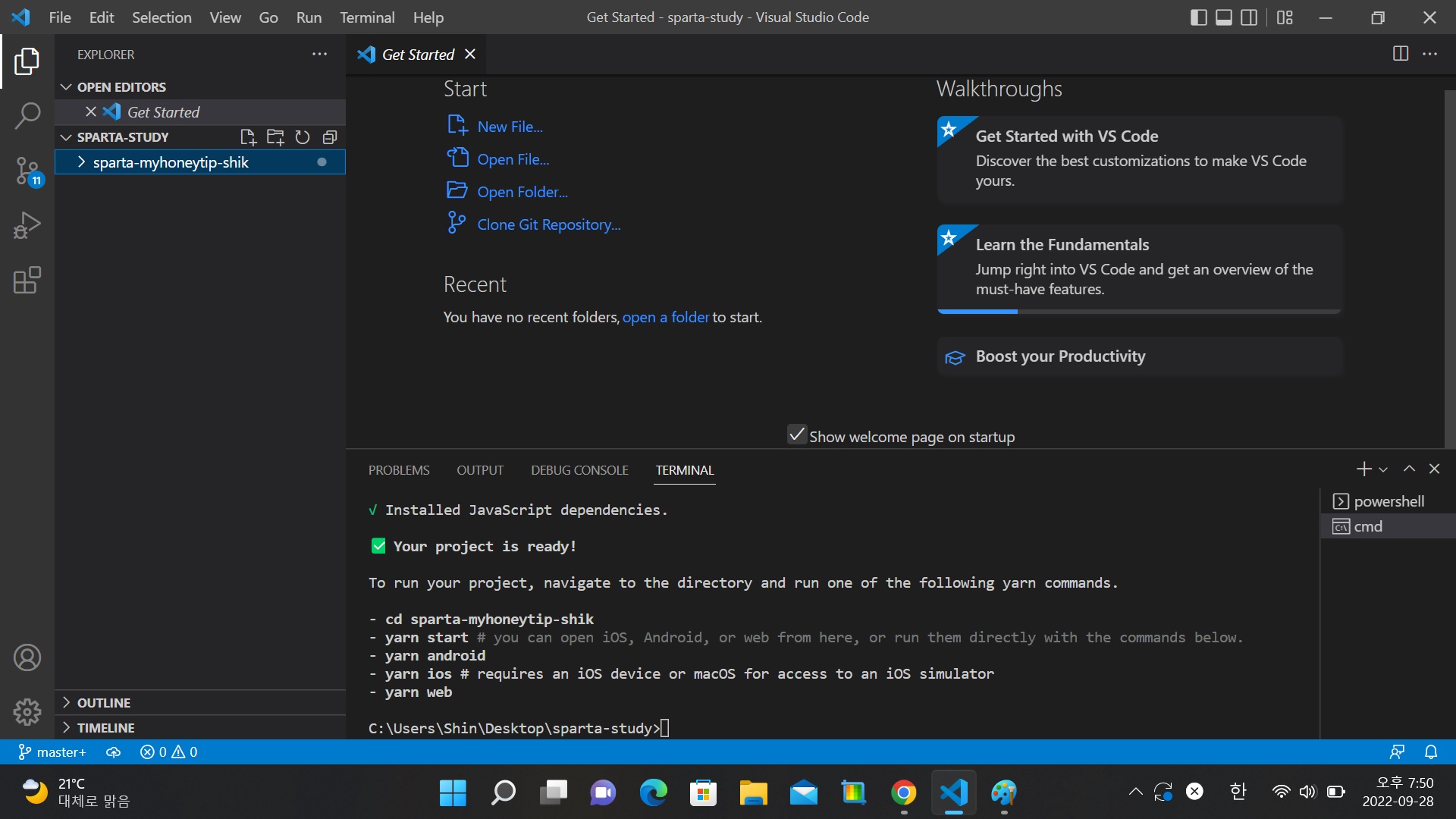This screenshot has width=1456, height=819.
Task: Refresh the Explorer file tree
Action: click(303, 137)
